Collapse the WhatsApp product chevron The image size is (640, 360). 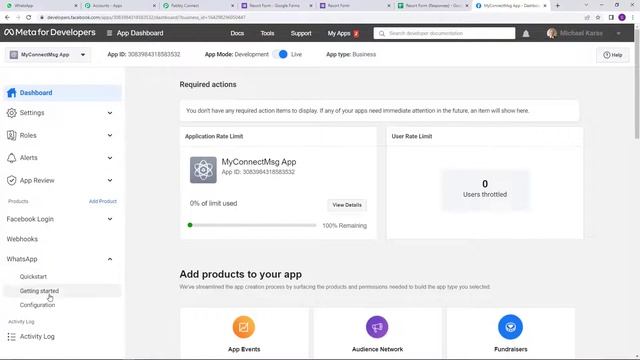coord(110,259)
